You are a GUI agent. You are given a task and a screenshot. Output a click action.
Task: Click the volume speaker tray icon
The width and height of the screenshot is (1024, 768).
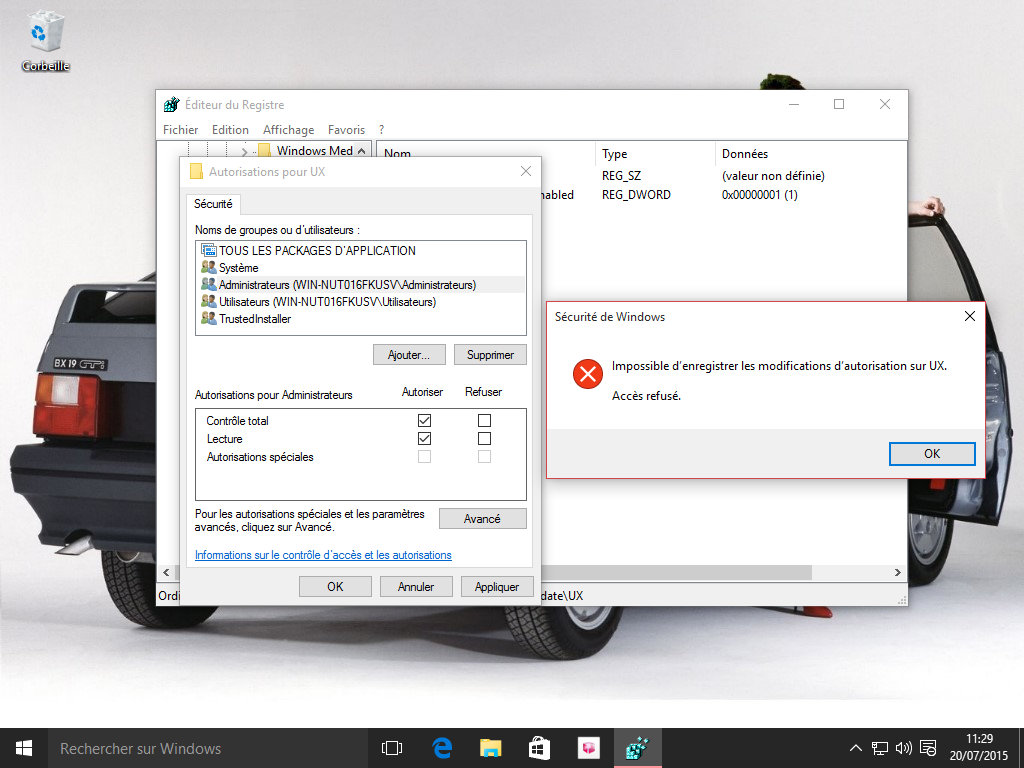[x=903, y=748]
